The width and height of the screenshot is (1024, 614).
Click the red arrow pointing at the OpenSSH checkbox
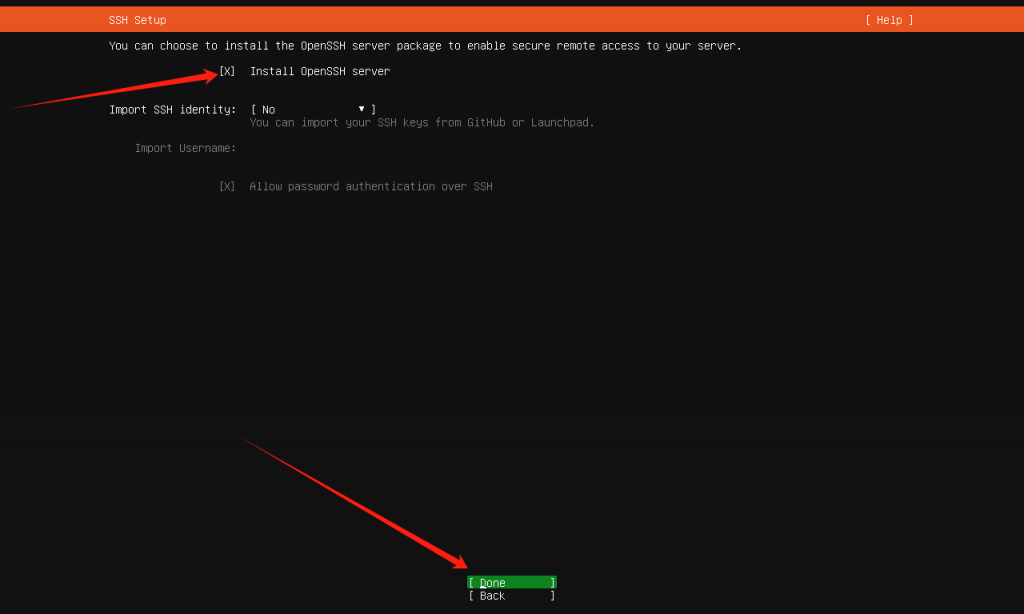pyautogui.click(x=110, y=89)
